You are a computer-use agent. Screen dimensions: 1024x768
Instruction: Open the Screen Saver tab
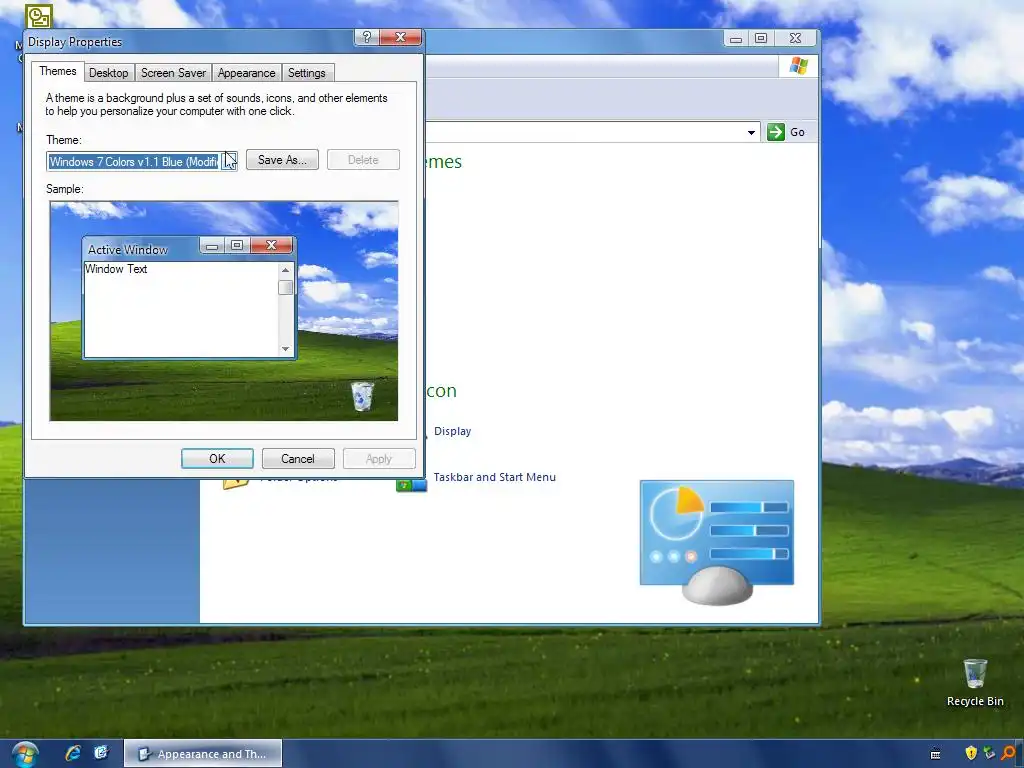click(x=173, y=72)
